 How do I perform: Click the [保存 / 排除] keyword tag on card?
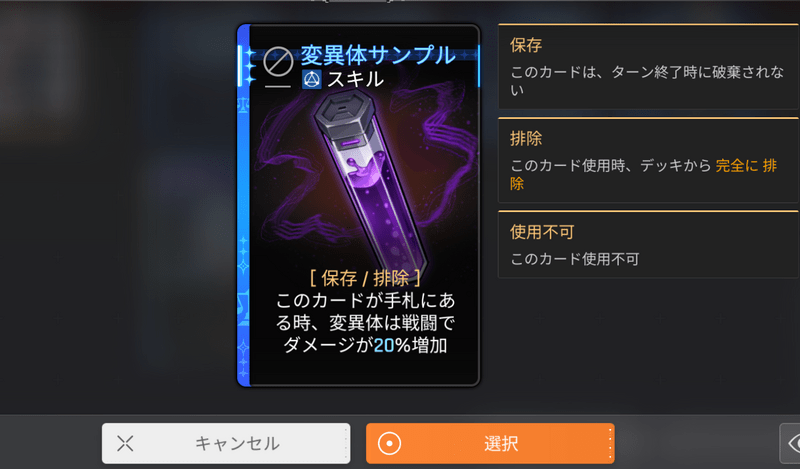click(x=365, y=278)
